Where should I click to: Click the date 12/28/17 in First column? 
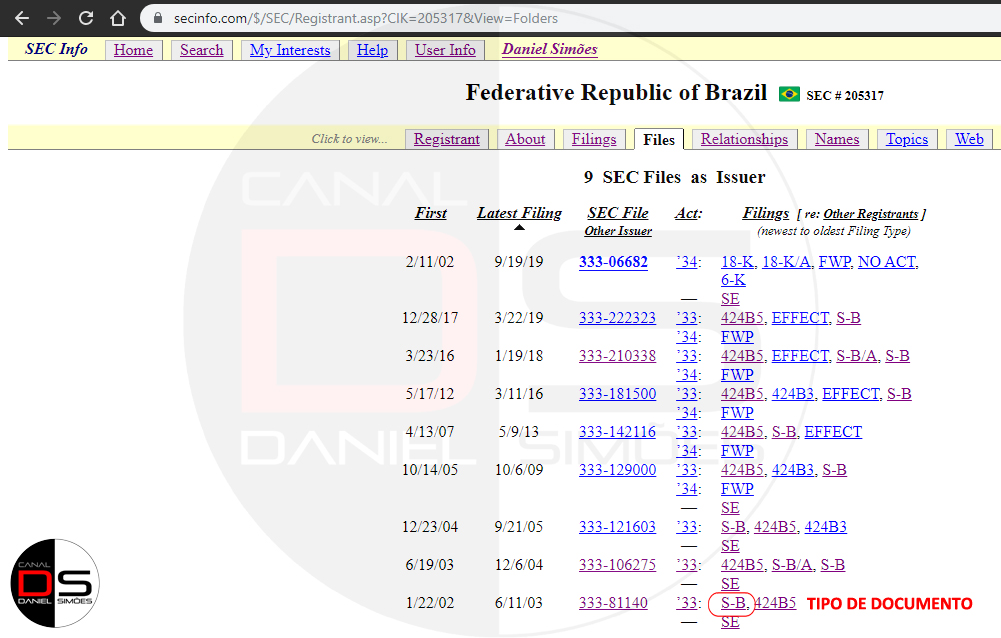(430, 318)
